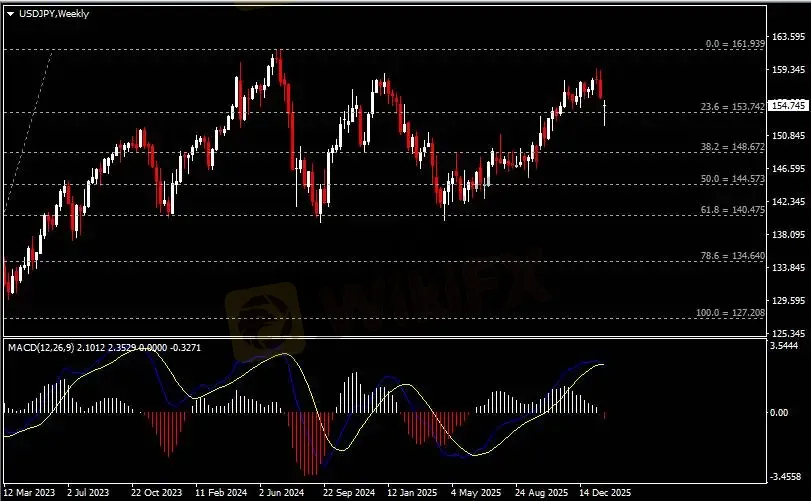The width and height of the screenshot is (811, 501).
Task: Click the 2 Jun 2024 date label
Action: [281, 493]
